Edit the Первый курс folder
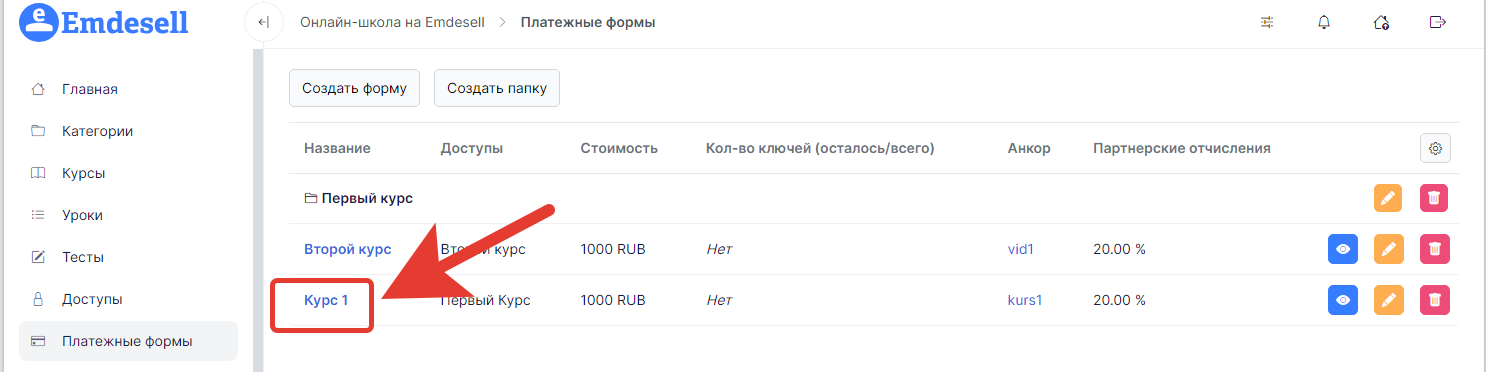 coord(1387,198)
